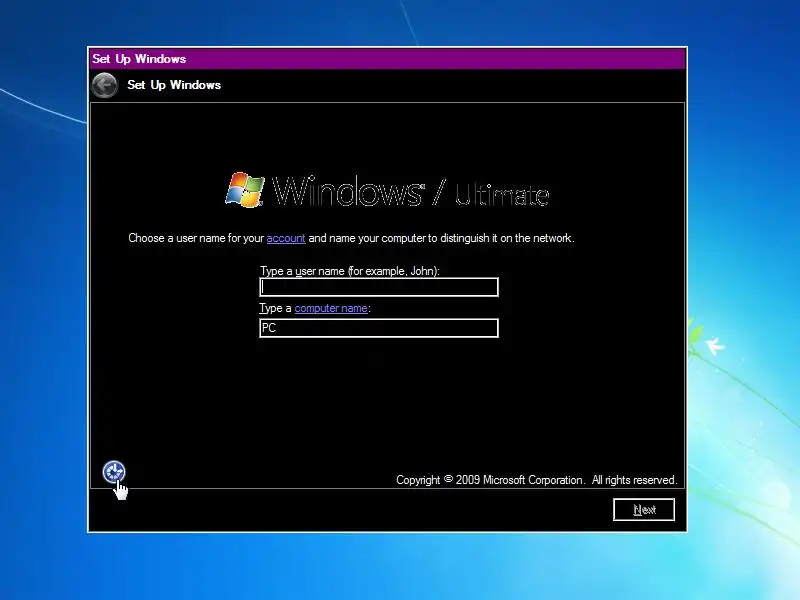Click the Windows Ultimate wordmark
The height and width of the screenshot is (600, 800).
coord(411,191)
